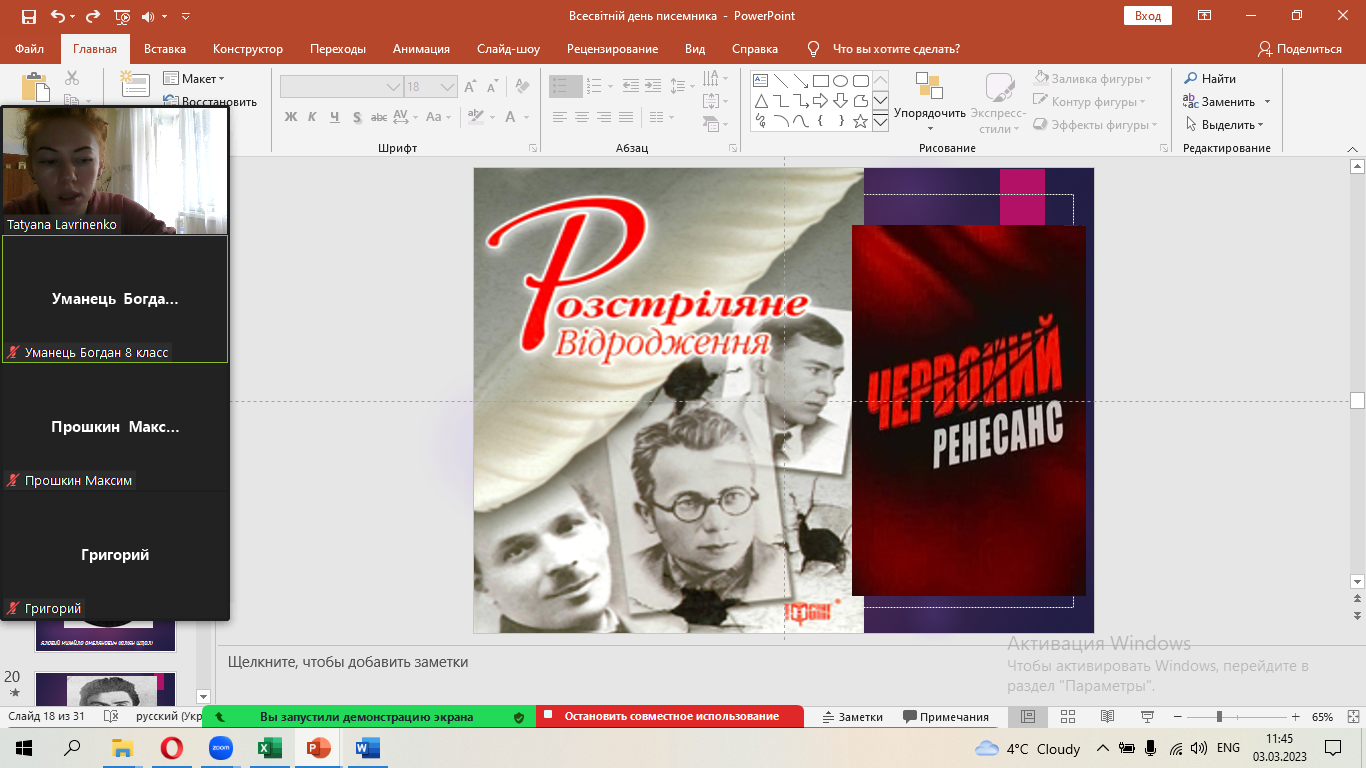Open Word from the taskbar
Screen dimensions: 1366x768
point(367,748)
